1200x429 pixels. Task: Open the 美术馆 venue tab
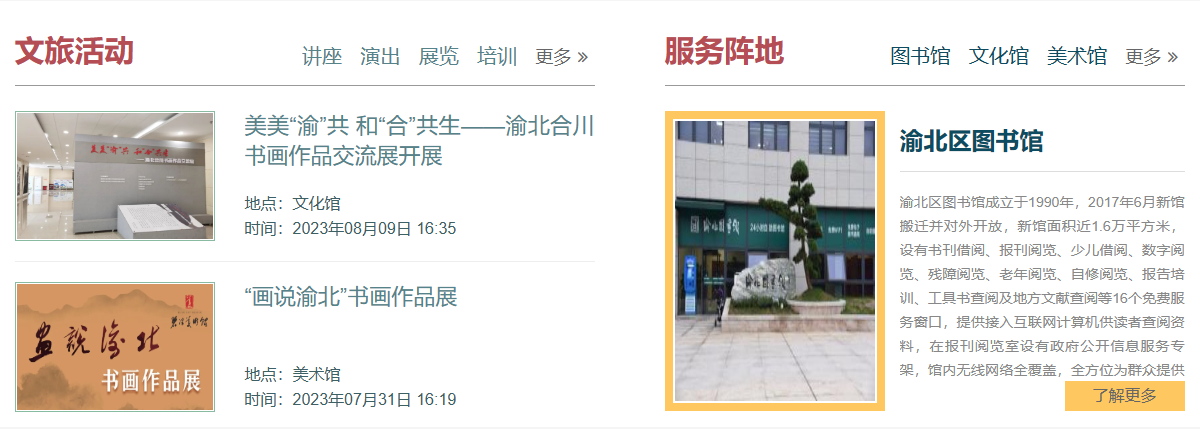1077,56
